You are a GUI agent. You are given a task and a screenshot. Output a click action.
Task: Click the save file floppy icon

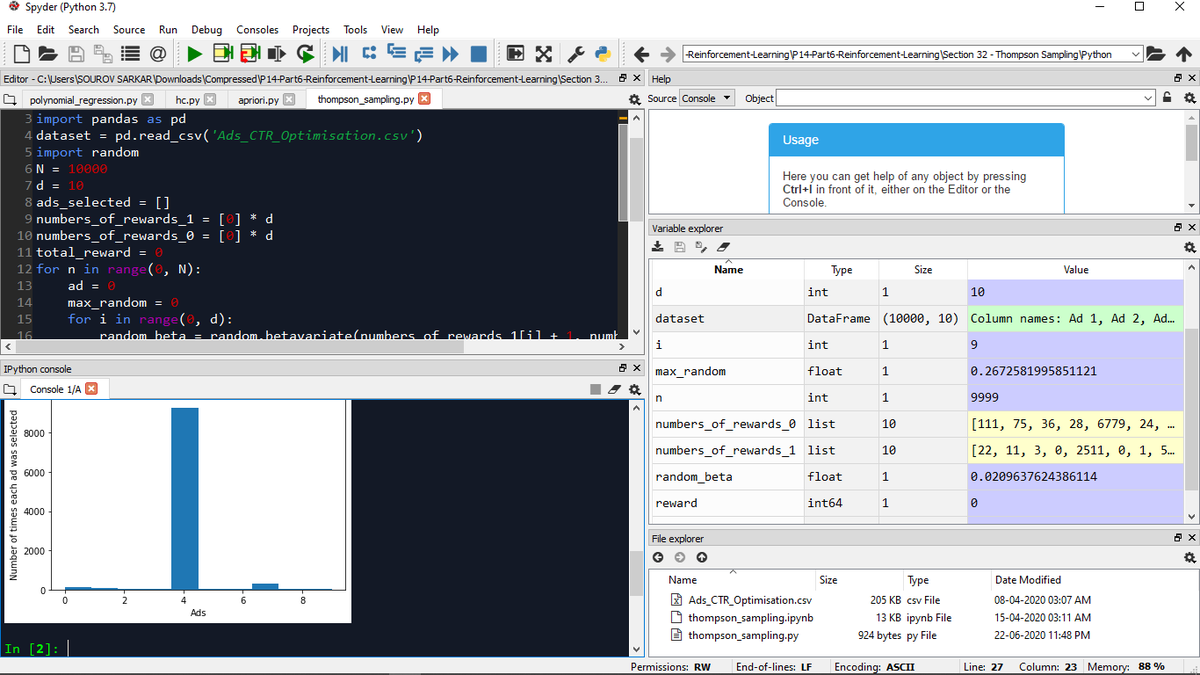(76, 54)
